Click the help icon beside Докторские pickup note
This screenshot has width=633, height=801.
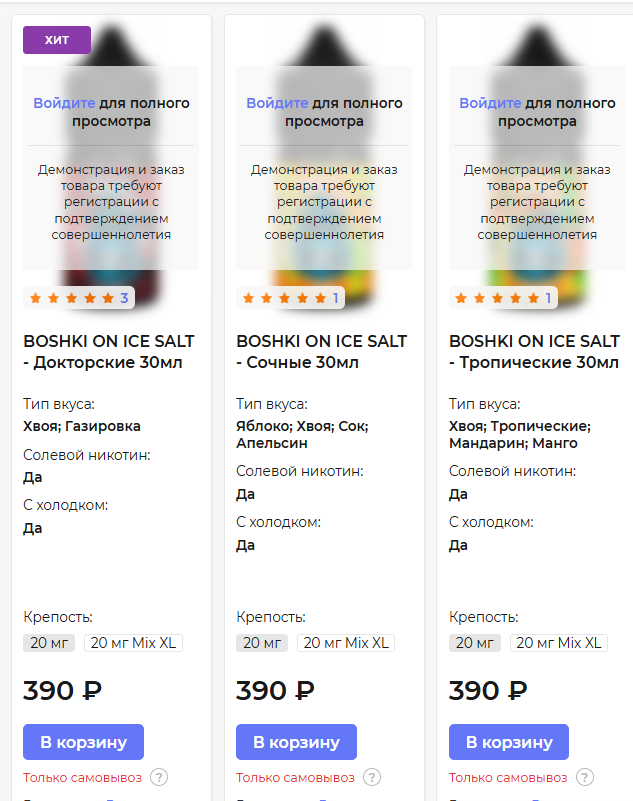tap(159, 777)
